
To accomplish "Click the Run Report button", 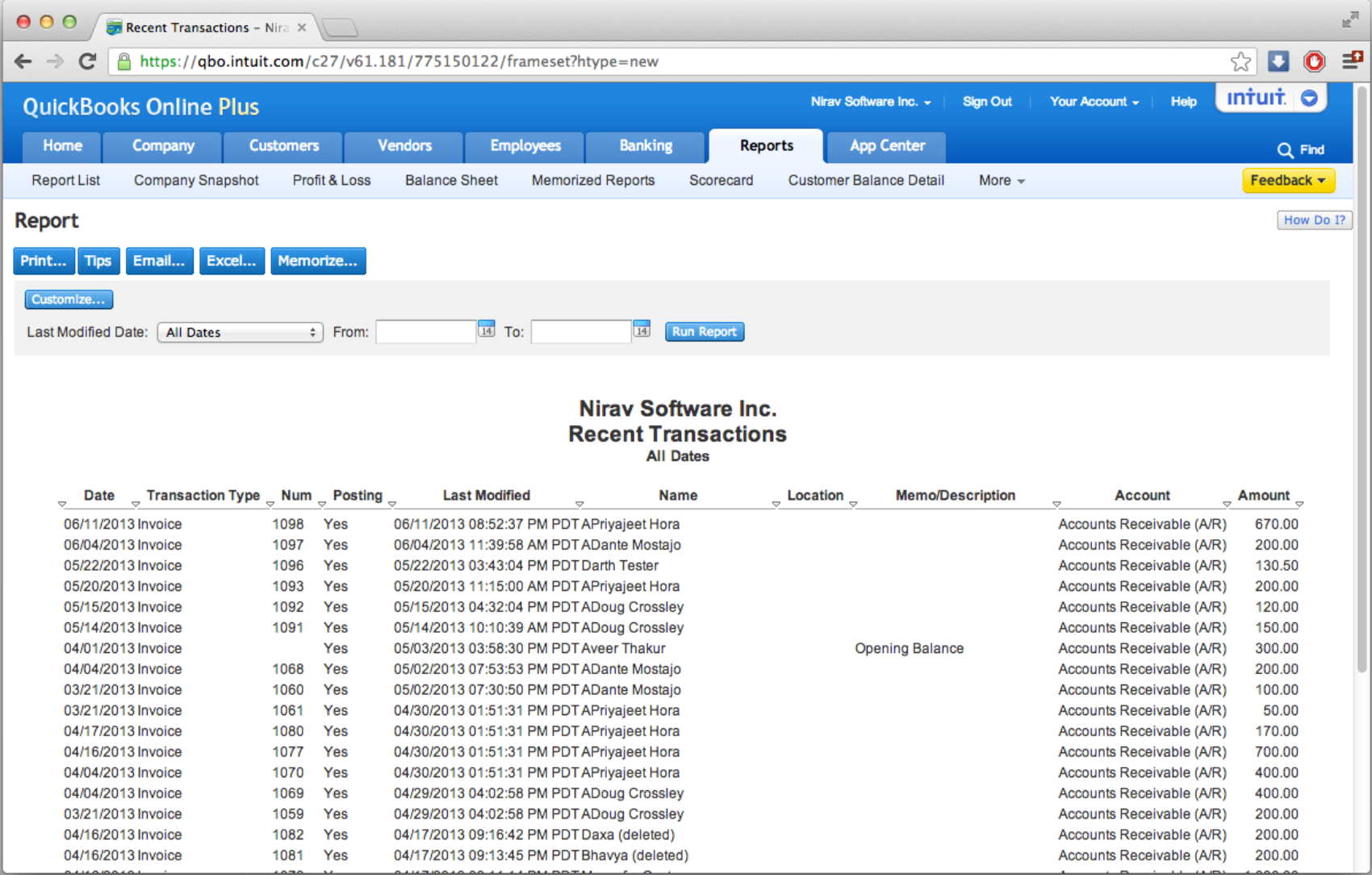I will click(x=705, y=332).
